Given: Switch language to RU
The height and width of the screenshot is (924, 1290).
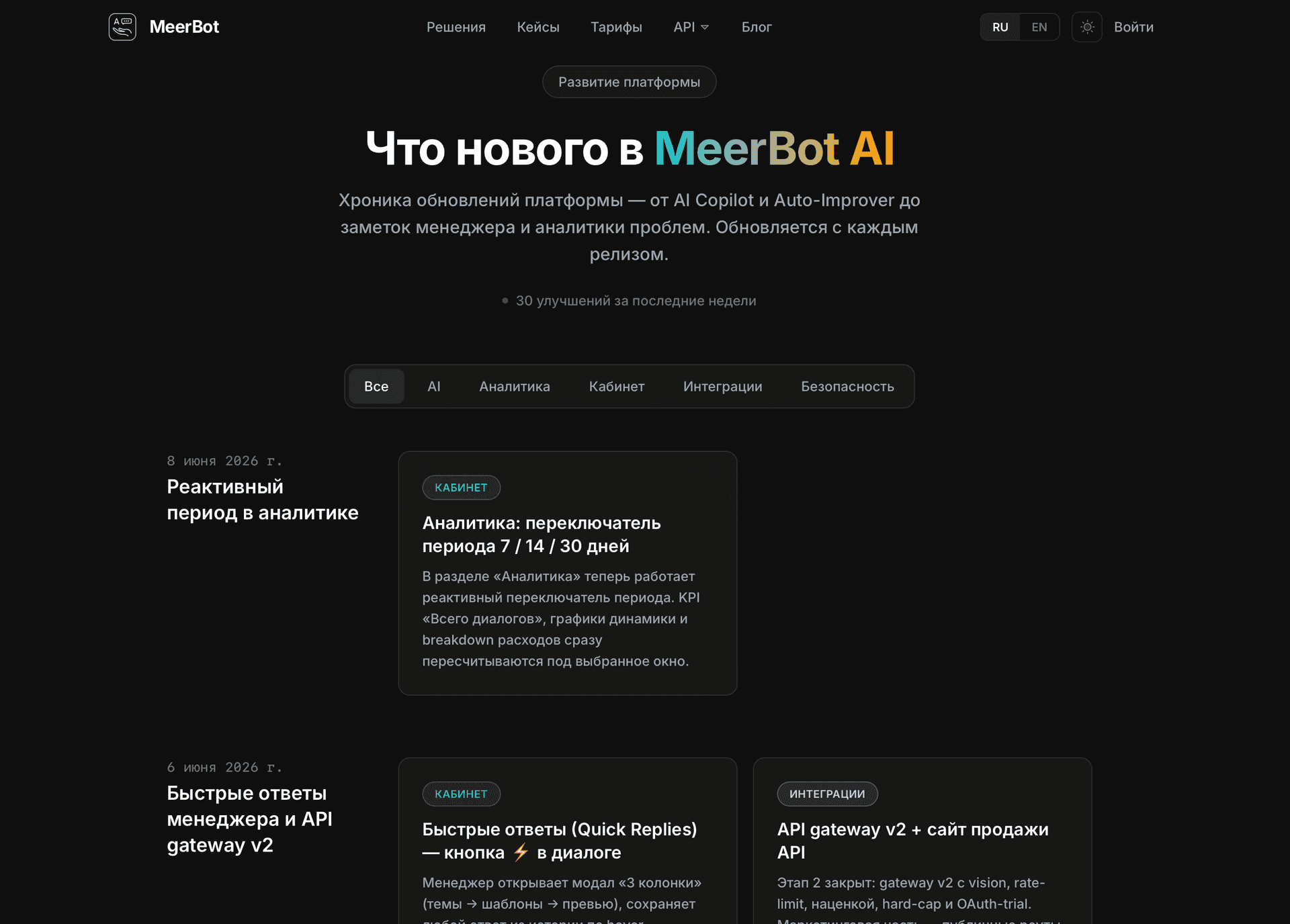Looking at the screenshot, I should pyautogui.click(x=1000, y=27).
